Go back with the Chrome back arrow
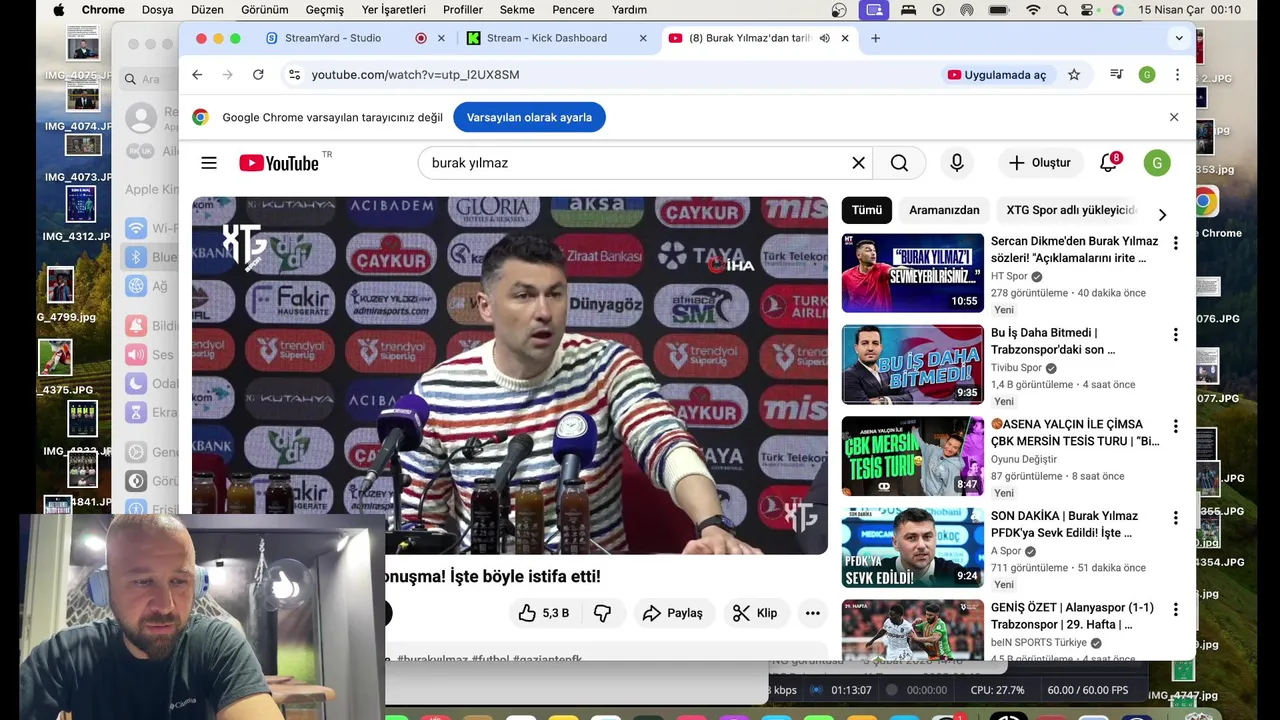 (x=197, y=75)
